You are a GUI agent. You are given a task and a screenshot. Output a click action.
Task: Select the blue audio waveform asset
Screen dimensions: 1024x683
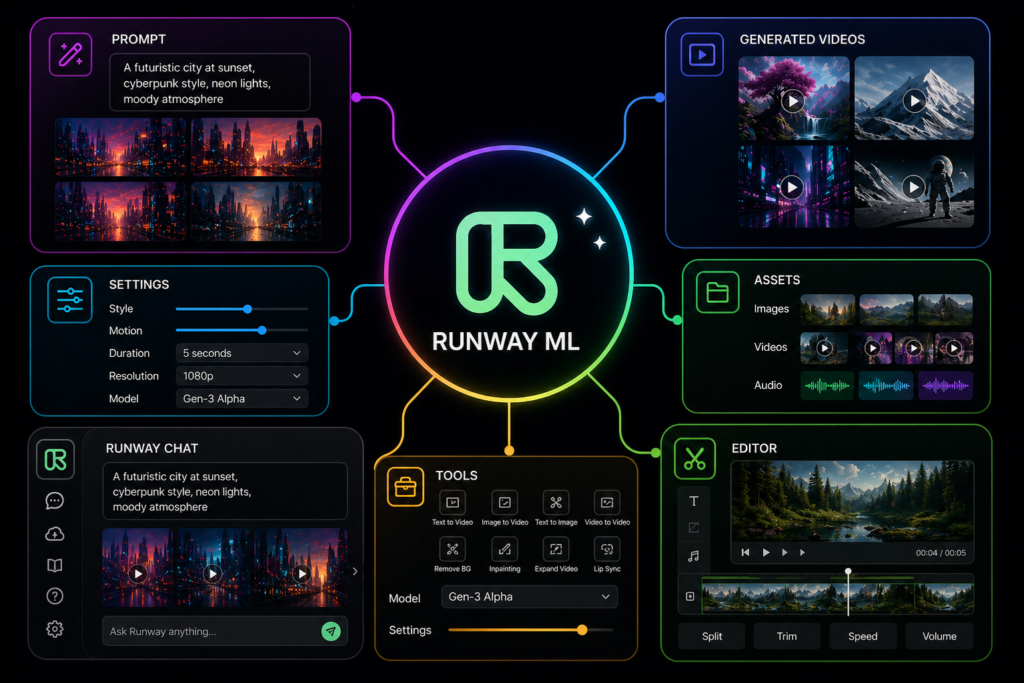(886, 385)
